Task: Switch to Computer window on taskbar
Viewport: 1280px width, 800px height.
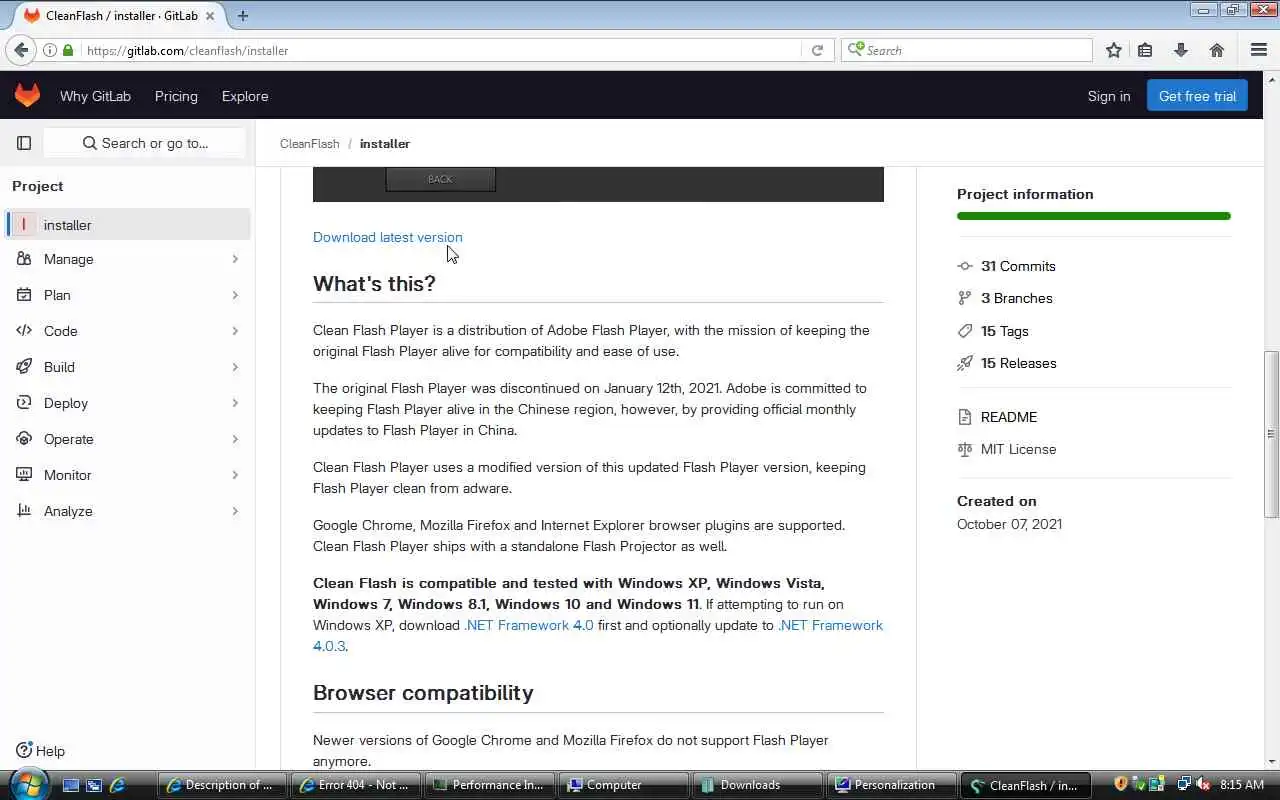Action: [623, 785]
